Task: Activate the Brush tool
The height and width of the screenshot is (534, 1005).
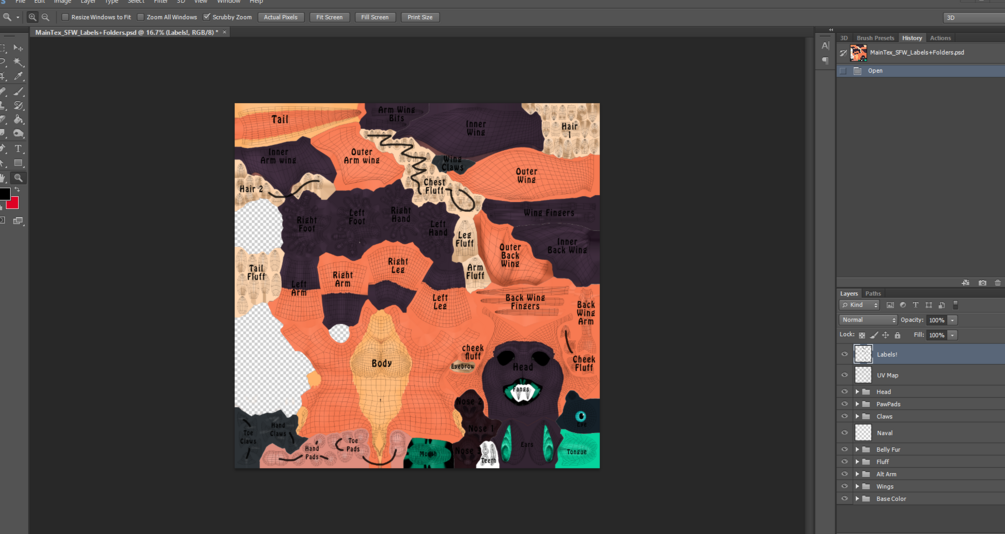Action: coord(18,91)
